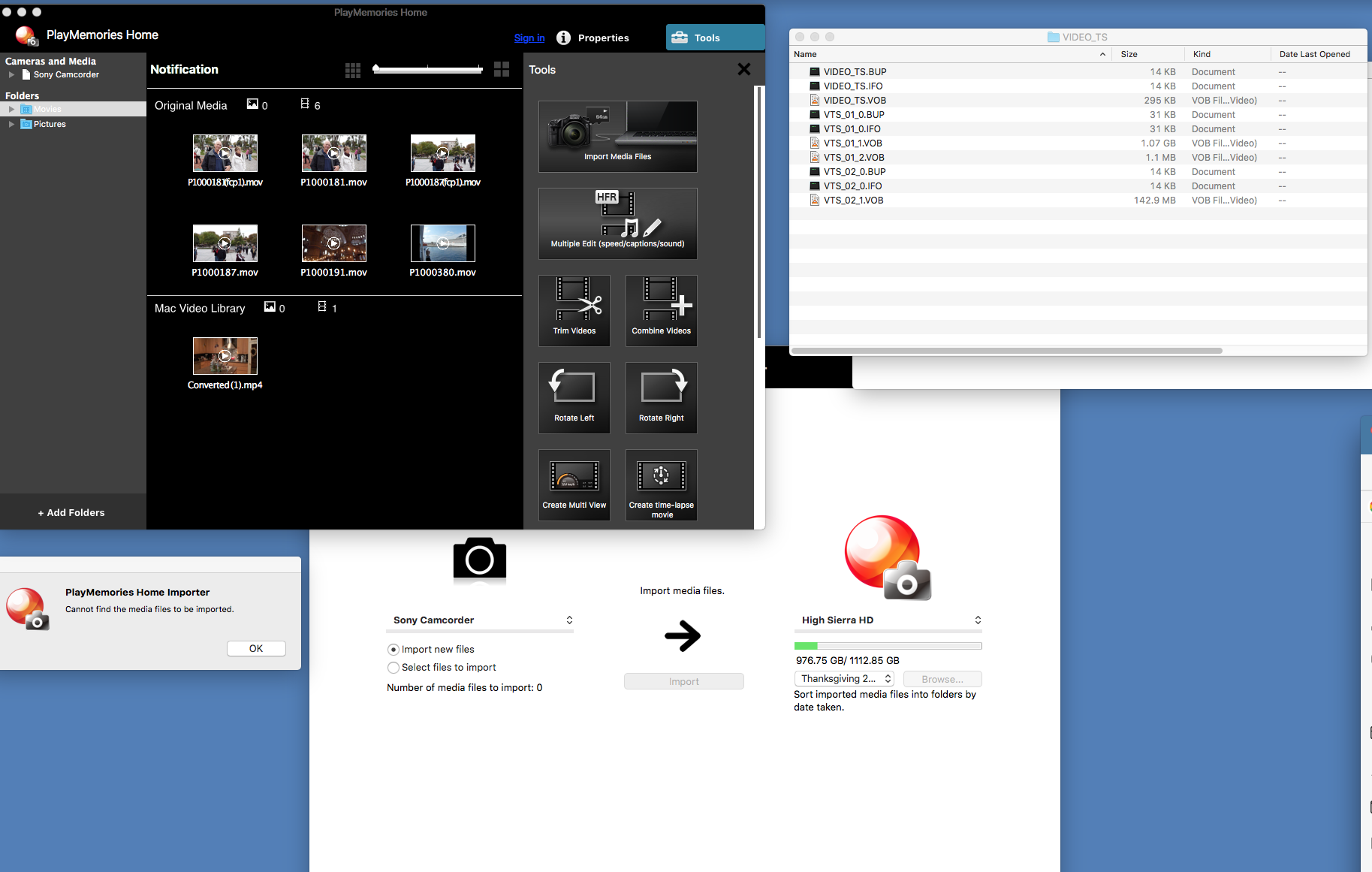The height and width of the screenshot is (872, 1372).
Task: Click the PlayMemories Home logo icon
Action: (26, 35)
